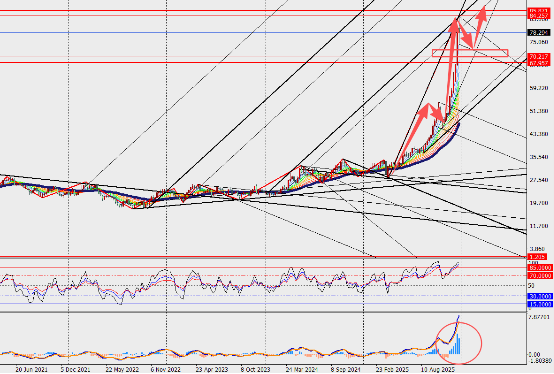Click the black current-price tag on the price axis
554x374 pixels.
click(538, 33)
